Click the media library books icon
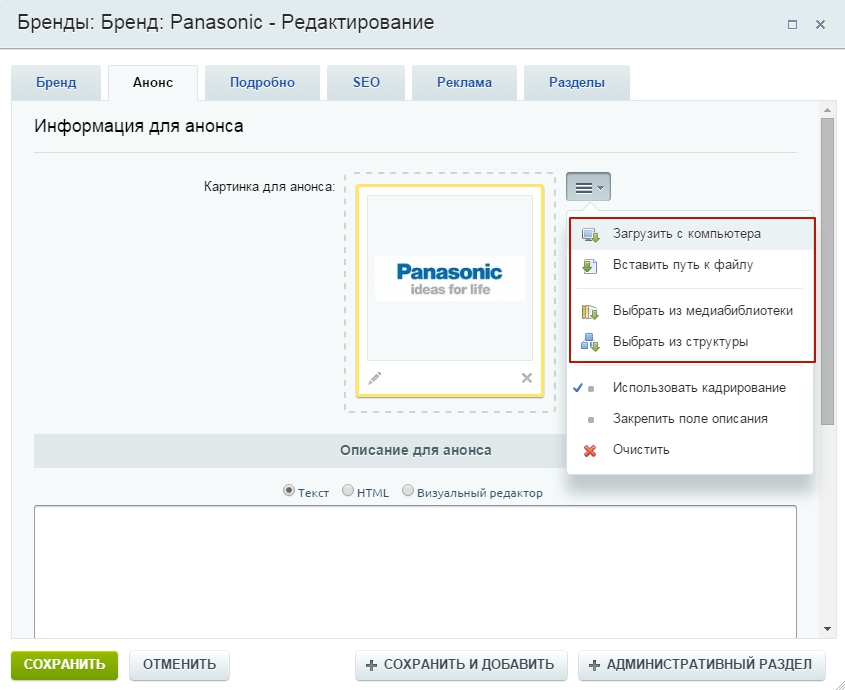The image size is (845, 690). coord(590,312)
